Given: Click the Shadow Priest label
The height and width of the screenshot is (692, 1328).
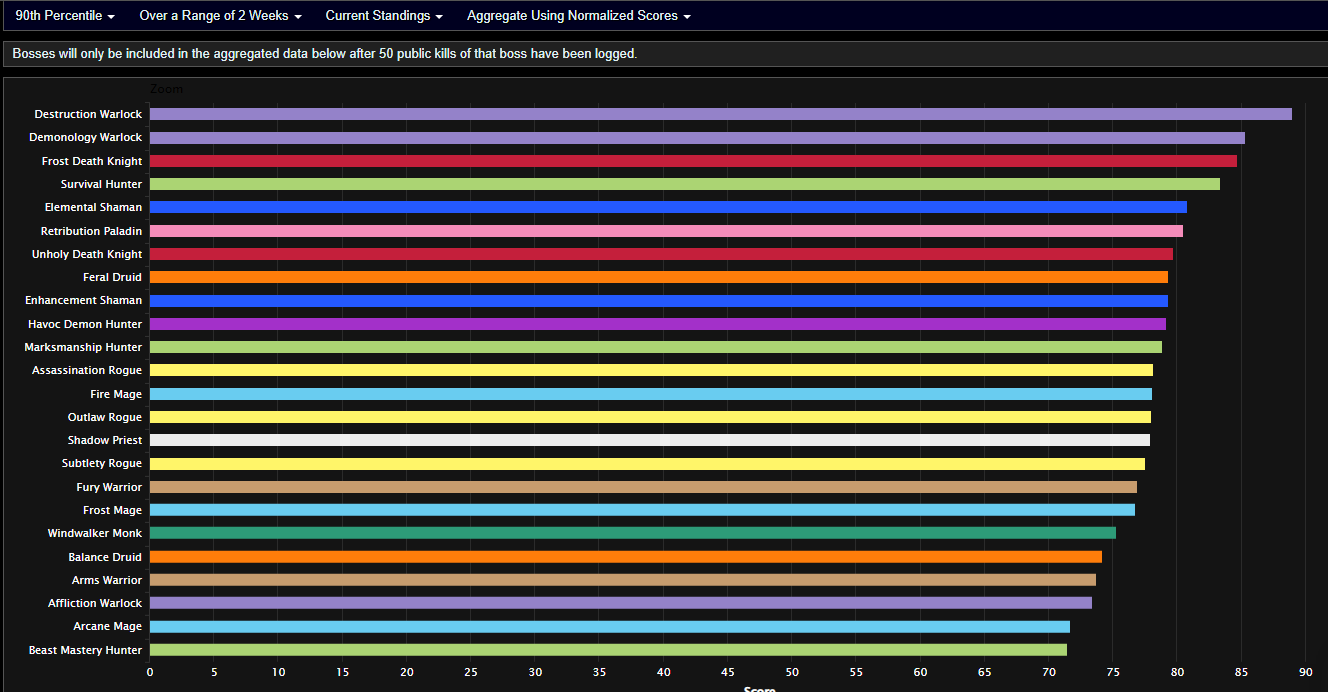Looking at the screenshot, I should [105, 440].
